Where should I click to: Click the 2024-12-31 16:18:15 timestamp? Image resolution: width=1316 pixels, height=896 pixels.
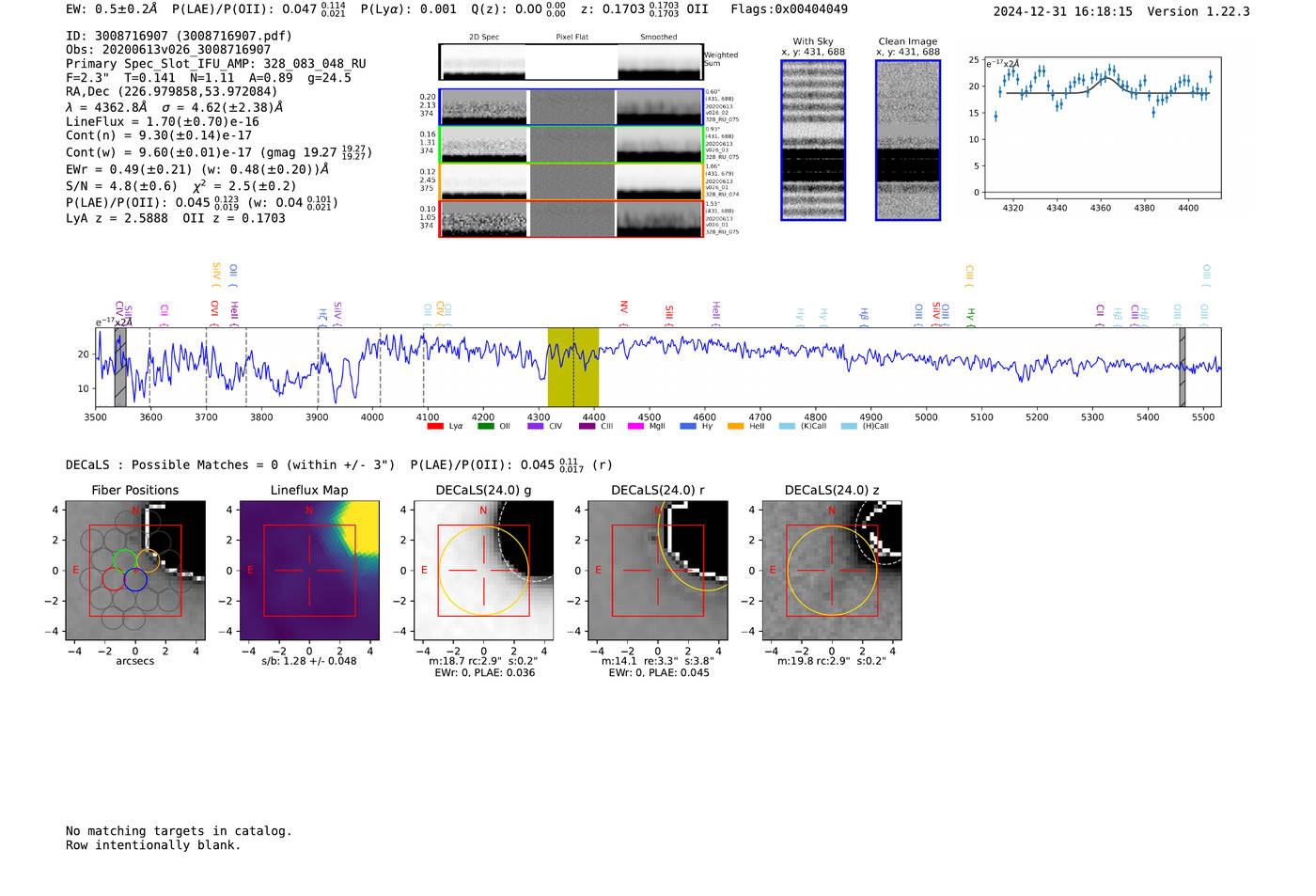pyautogui.click(x=1063, y=11)
